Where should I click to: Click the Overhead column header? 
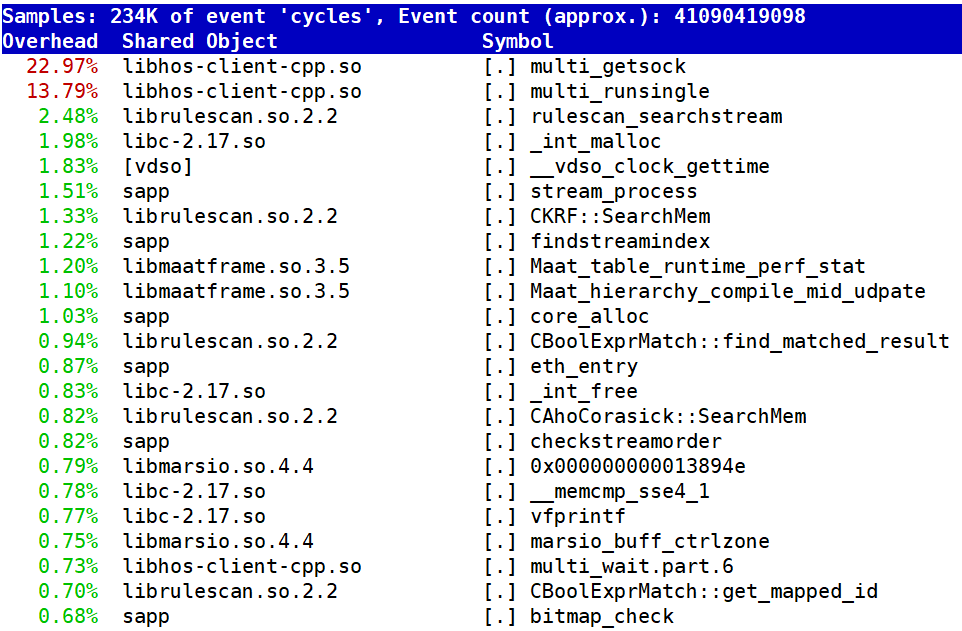(x=50, y=41)
